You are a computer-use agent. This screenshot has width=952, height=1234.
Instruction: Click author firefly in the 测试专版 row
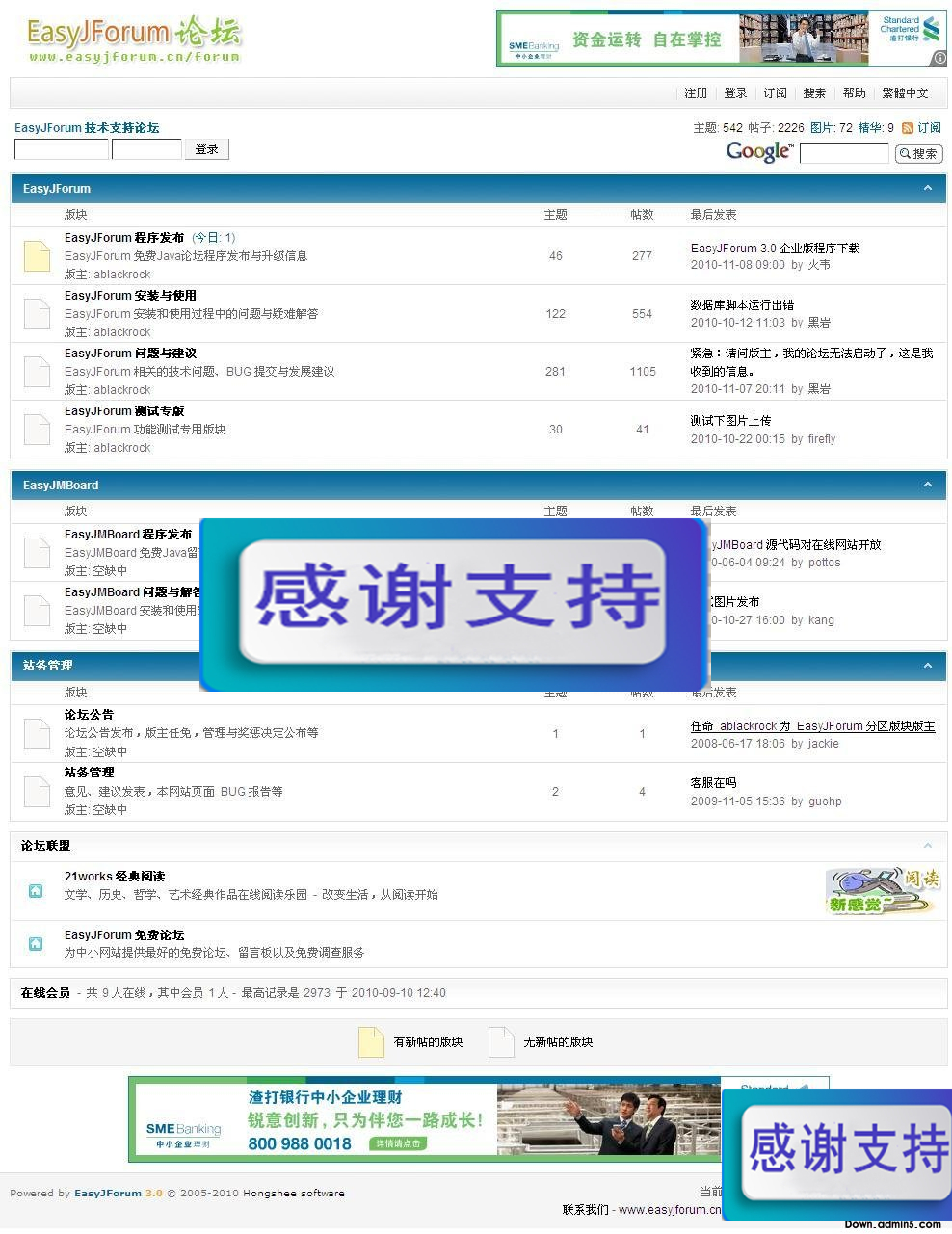[822, 439]
